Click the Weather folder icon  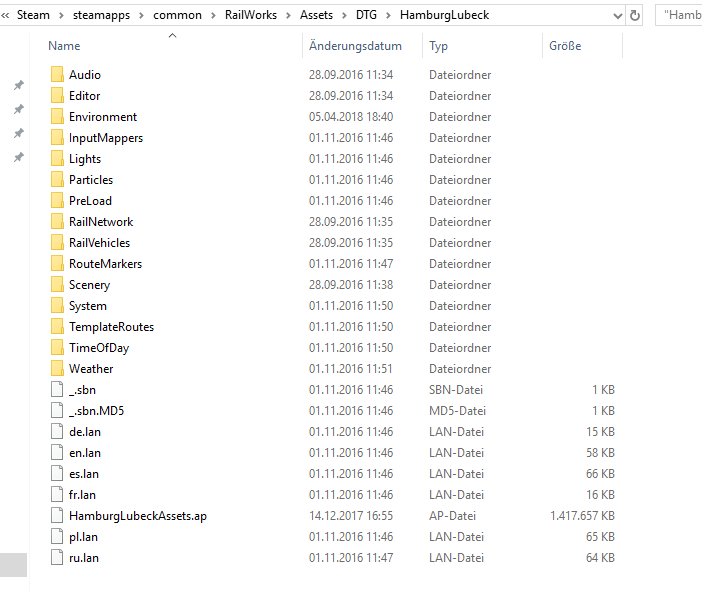(57, 369)
